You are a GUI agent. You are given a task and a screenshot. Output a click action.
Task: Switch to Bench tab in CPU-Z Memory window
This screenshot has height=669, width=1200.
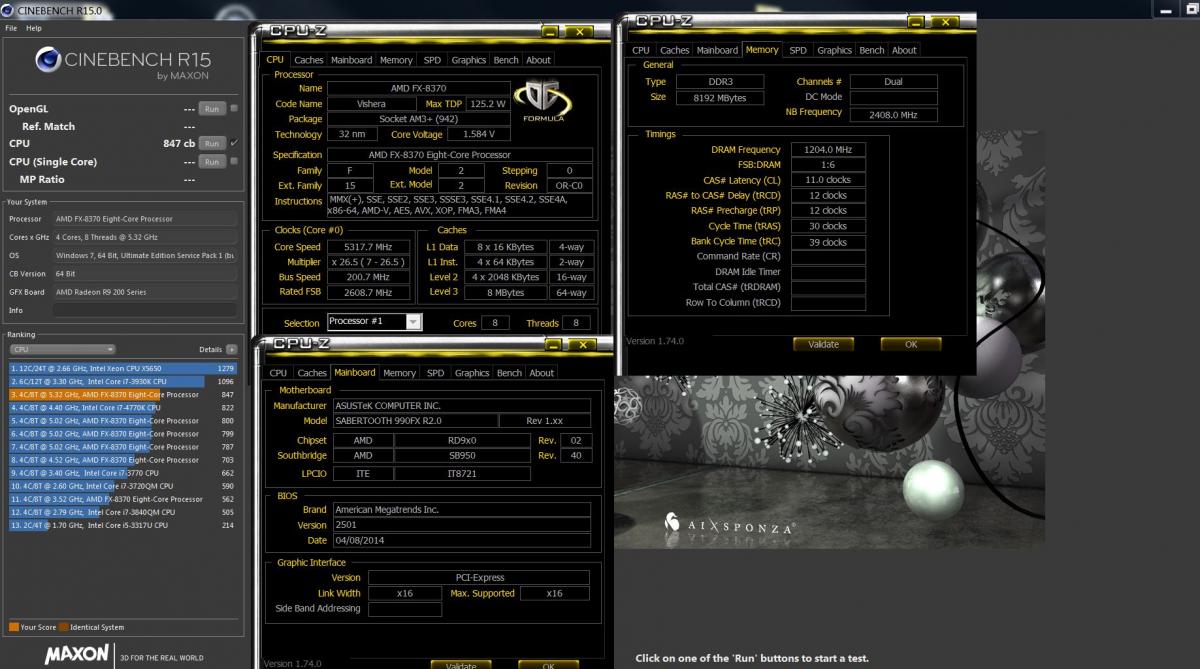(x=872, y=50)
